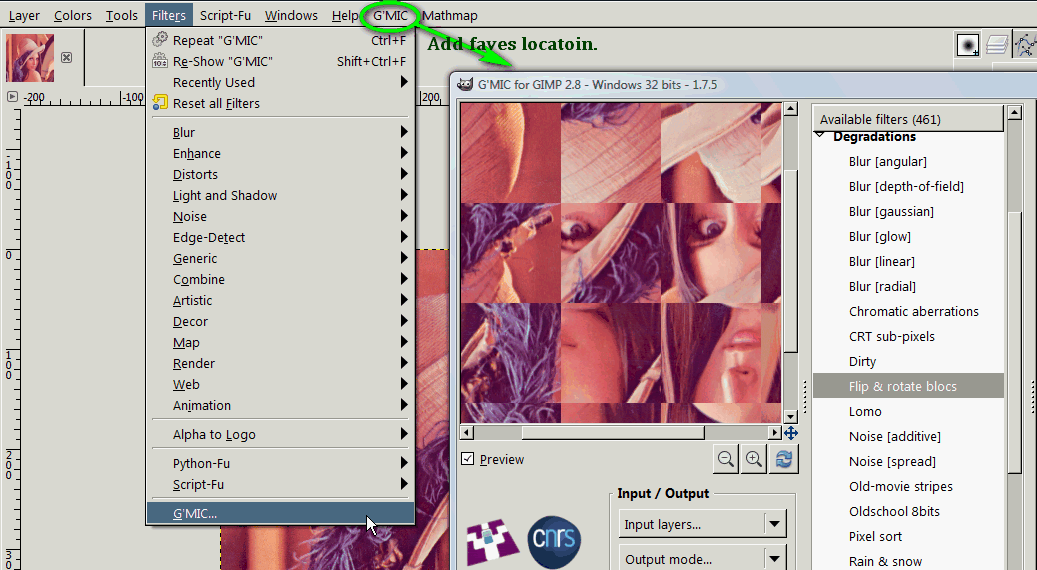Screen dimensions: 1037x570
Task: Open the Artistic submenu
Action: (x=282, y=300)
